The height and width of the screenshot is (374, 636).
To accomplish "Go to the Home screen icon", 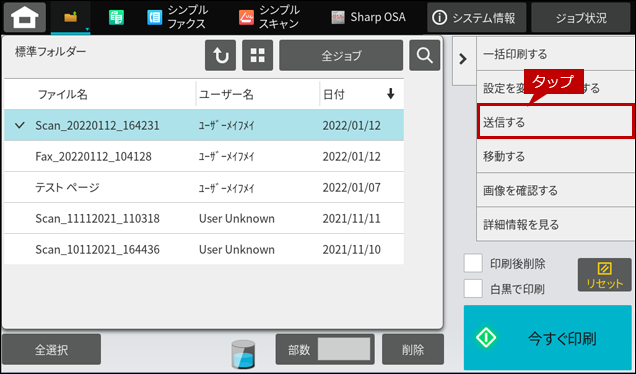I will [x=25, y=18].
